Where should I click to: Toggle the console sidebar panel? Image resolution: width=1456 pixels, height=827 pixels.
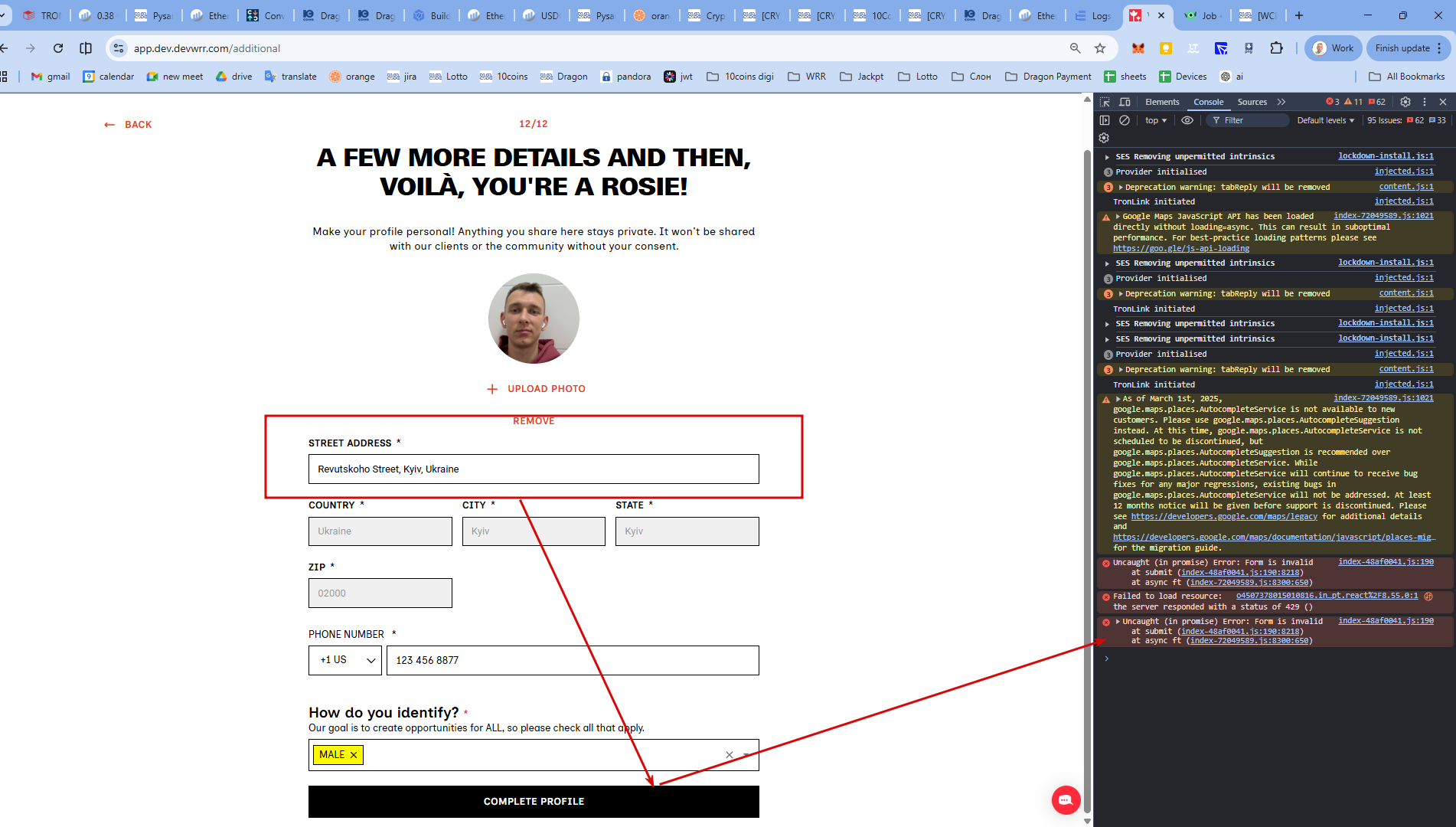1105,120
